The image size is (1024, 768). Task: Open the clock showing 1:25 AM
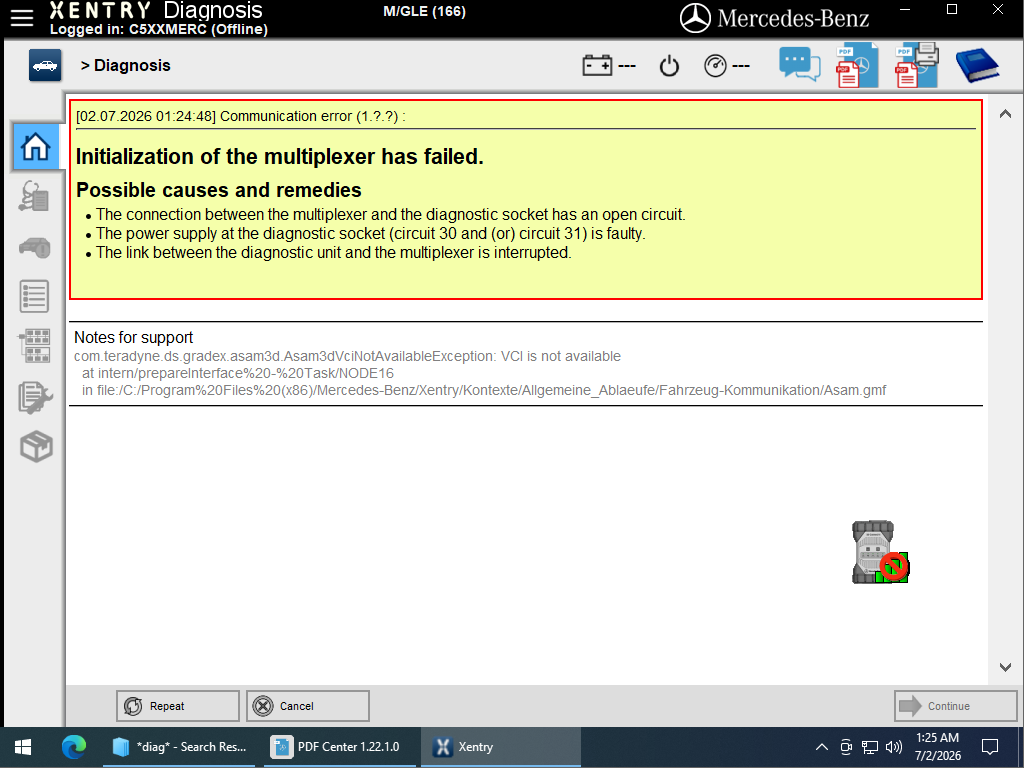pyautogui.click(x=938, y=746)
